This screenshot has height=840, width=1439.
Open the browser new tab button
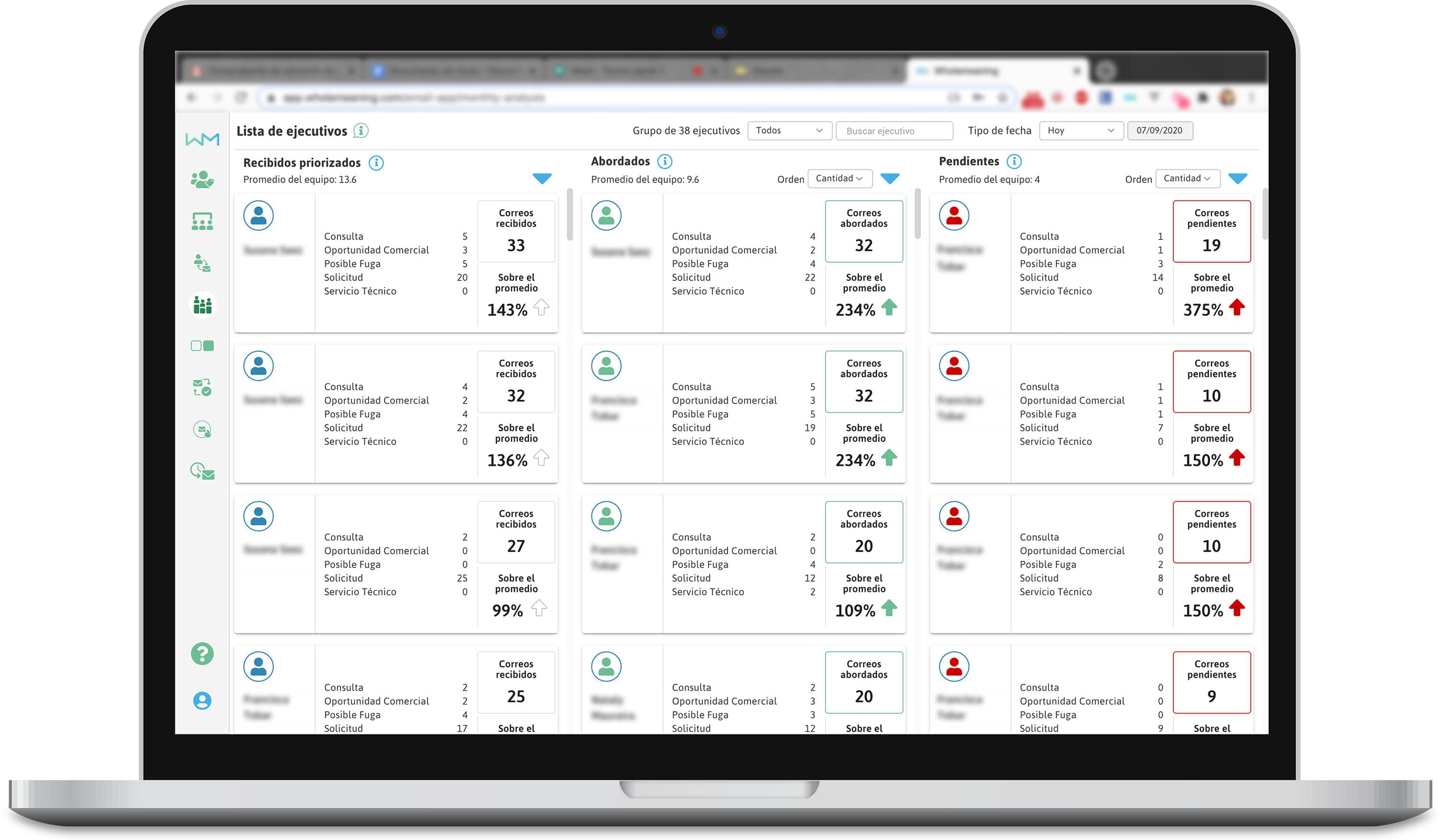tap(1106, 71)
